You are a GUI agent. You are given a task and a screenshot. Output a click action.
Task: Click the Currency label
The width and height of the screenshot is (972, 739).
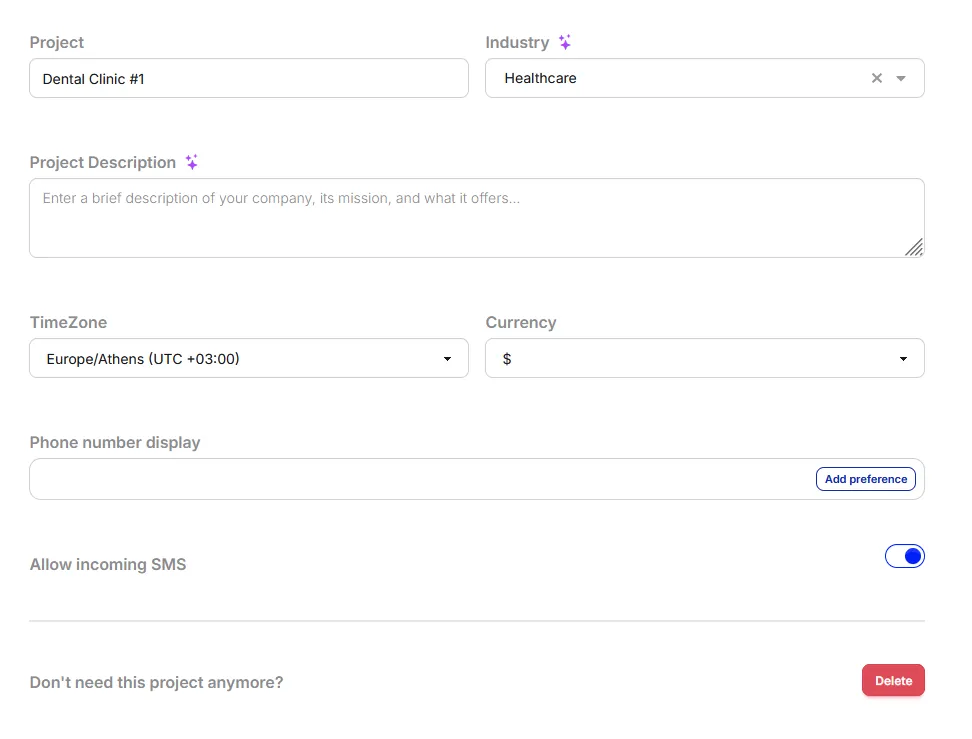521,322
